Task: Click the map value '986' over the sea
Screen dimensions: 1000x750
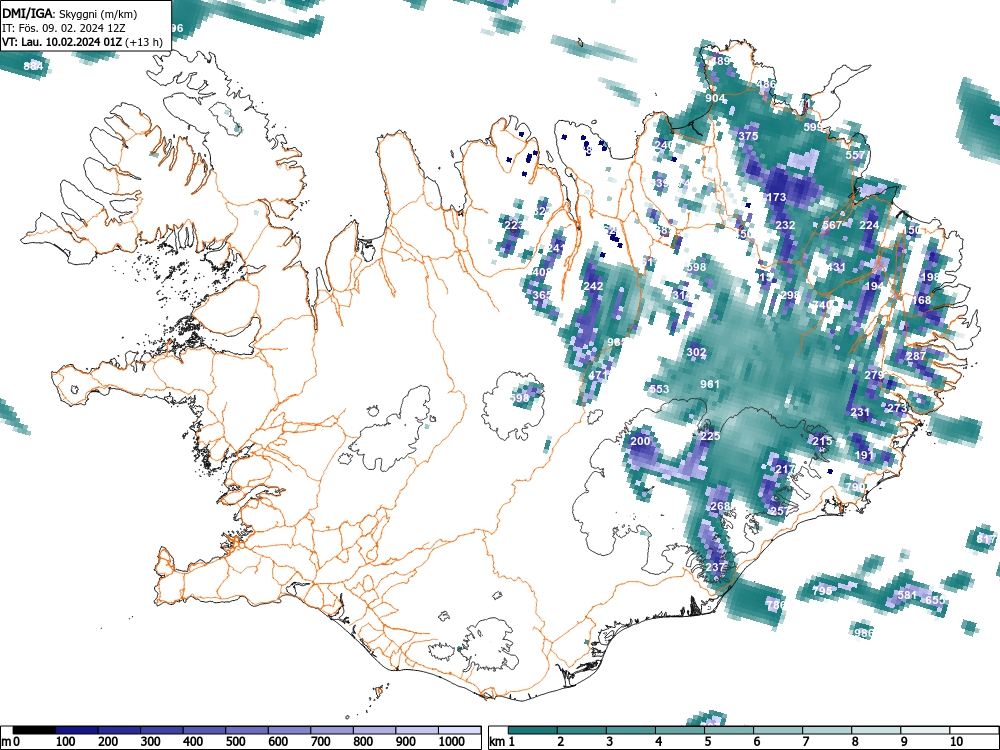Action: pyautogui.click(x=864, y=633)
